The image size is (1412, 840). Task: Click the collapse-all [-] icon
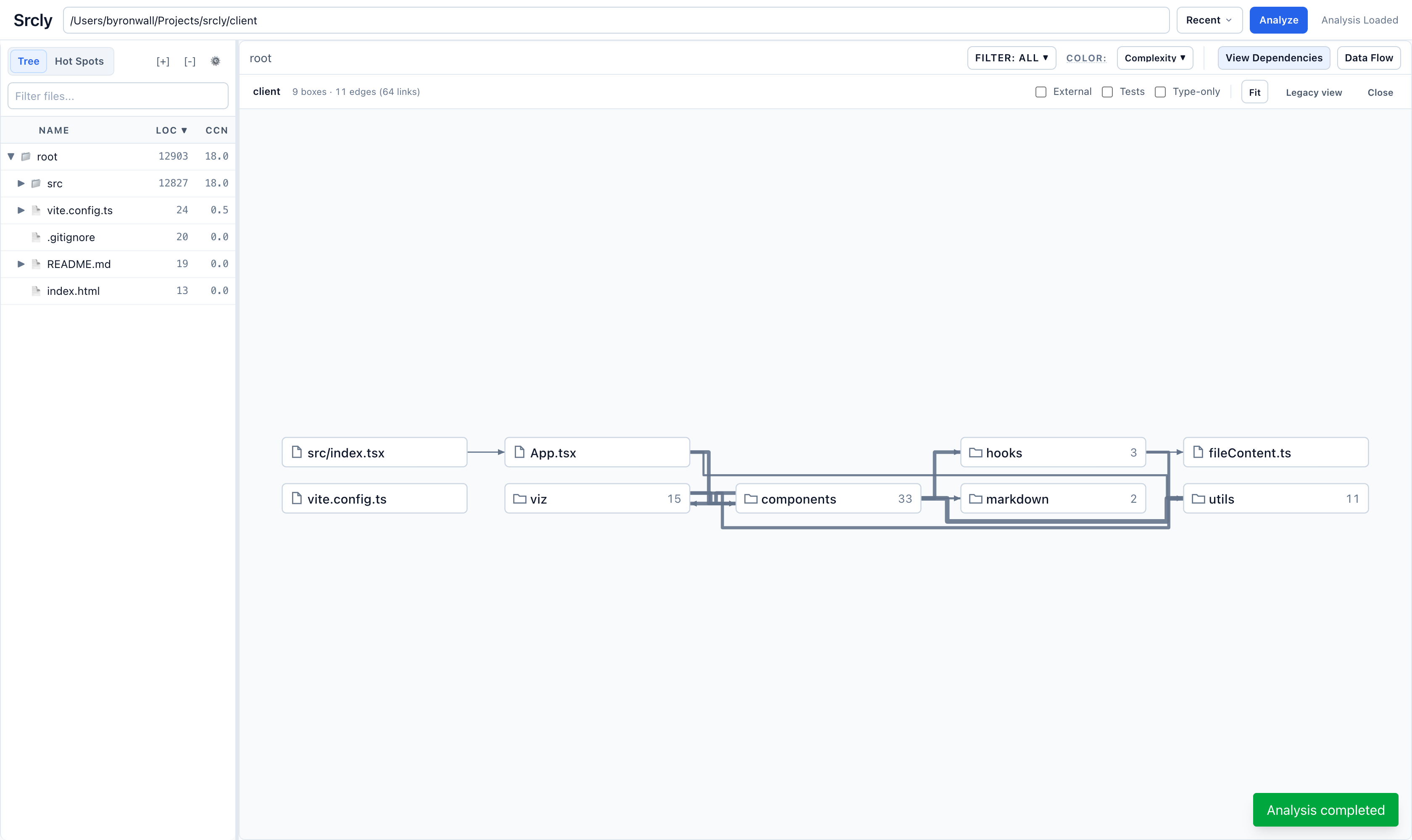click(x=190, y=61)
